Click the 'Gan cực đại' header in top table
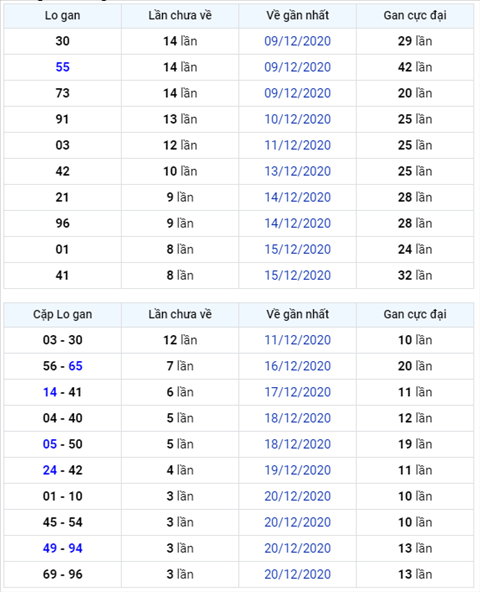The image size is (480, 592). pyautogui.click(x=415, y=15)
